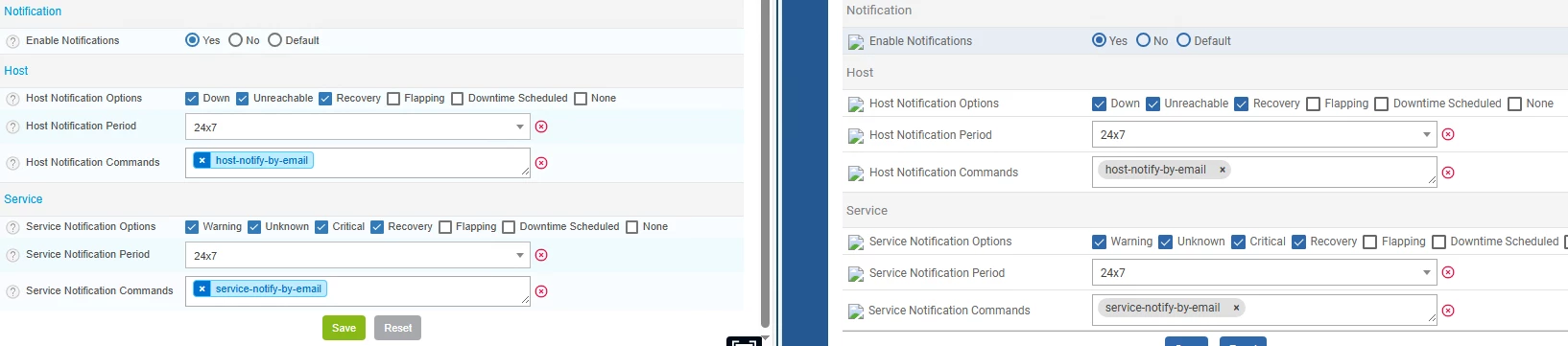Open help icon beside Service Notification Commands, left panel

point(12,291)
